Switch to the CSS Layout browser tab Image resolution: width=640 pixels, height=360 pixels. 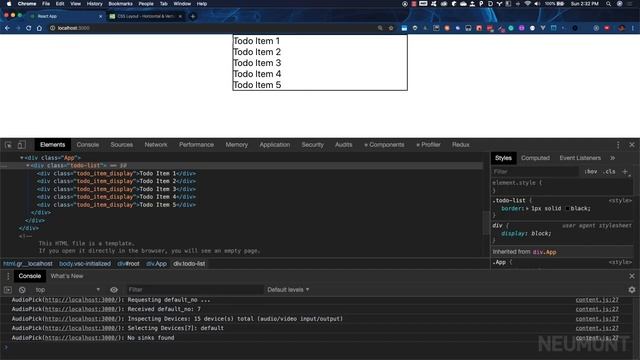pyautogui.click(x=145, y=16)
